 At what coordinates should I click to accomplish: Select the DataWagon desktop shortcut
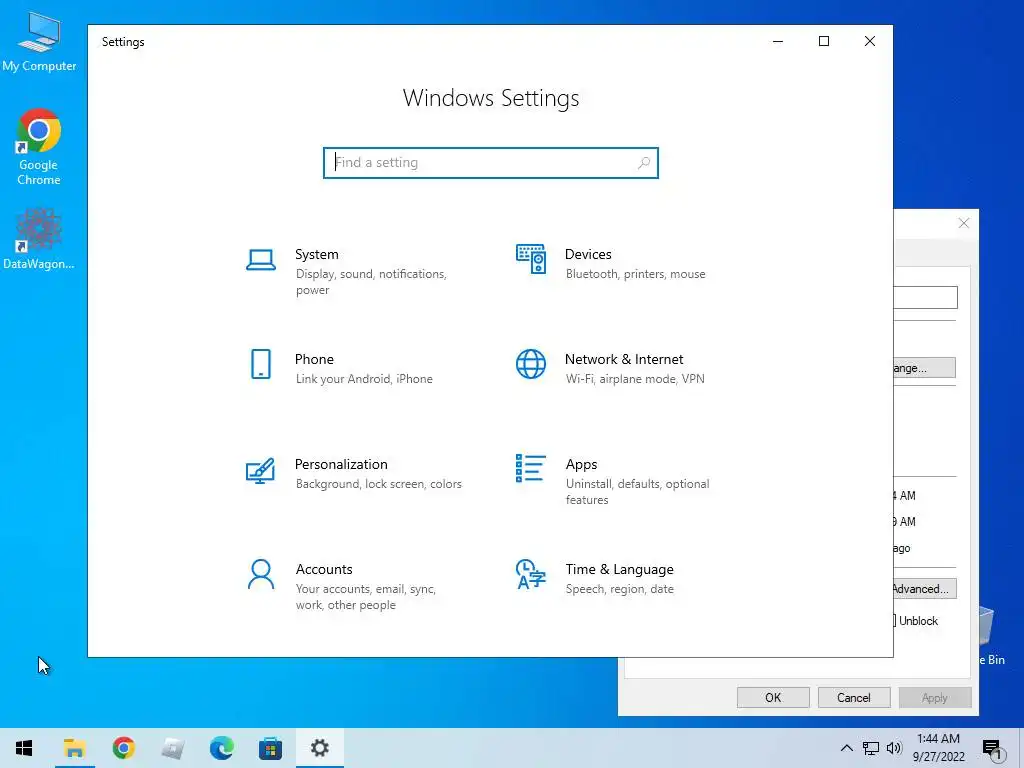(39, 238)
